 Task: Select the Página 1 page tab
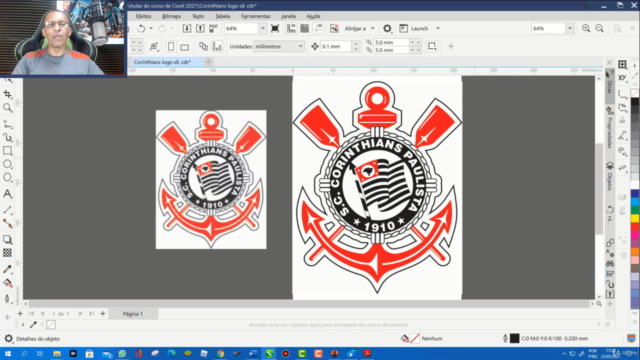point(133,314)
